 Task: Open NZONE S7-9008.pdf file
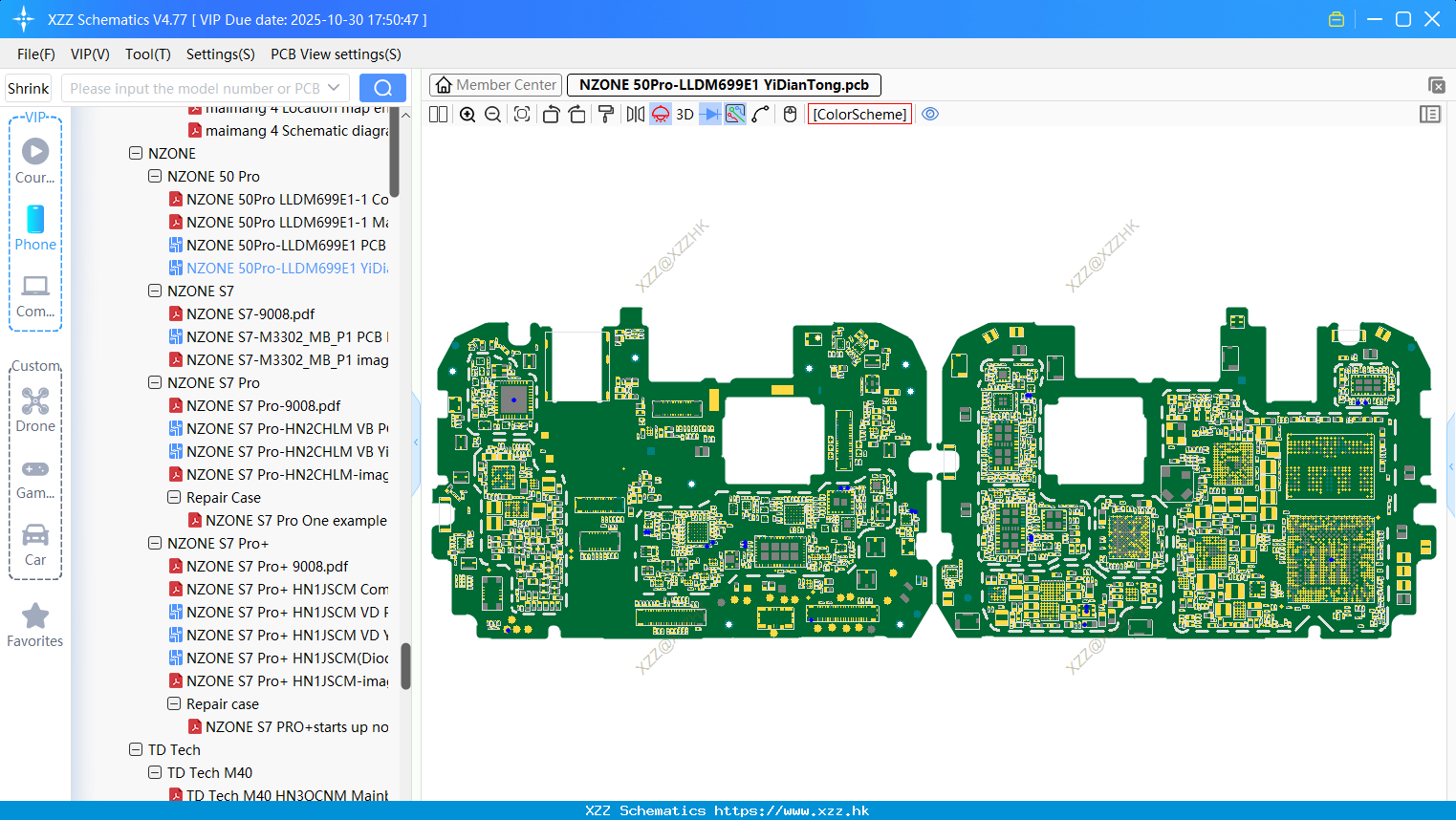[242, 313]
